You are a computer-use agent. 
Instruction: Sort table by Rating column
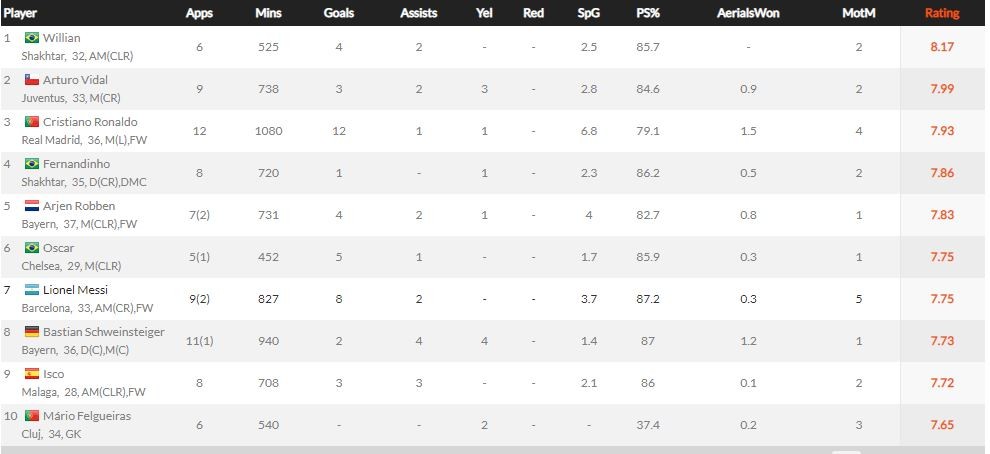click(x=941, y=13)
